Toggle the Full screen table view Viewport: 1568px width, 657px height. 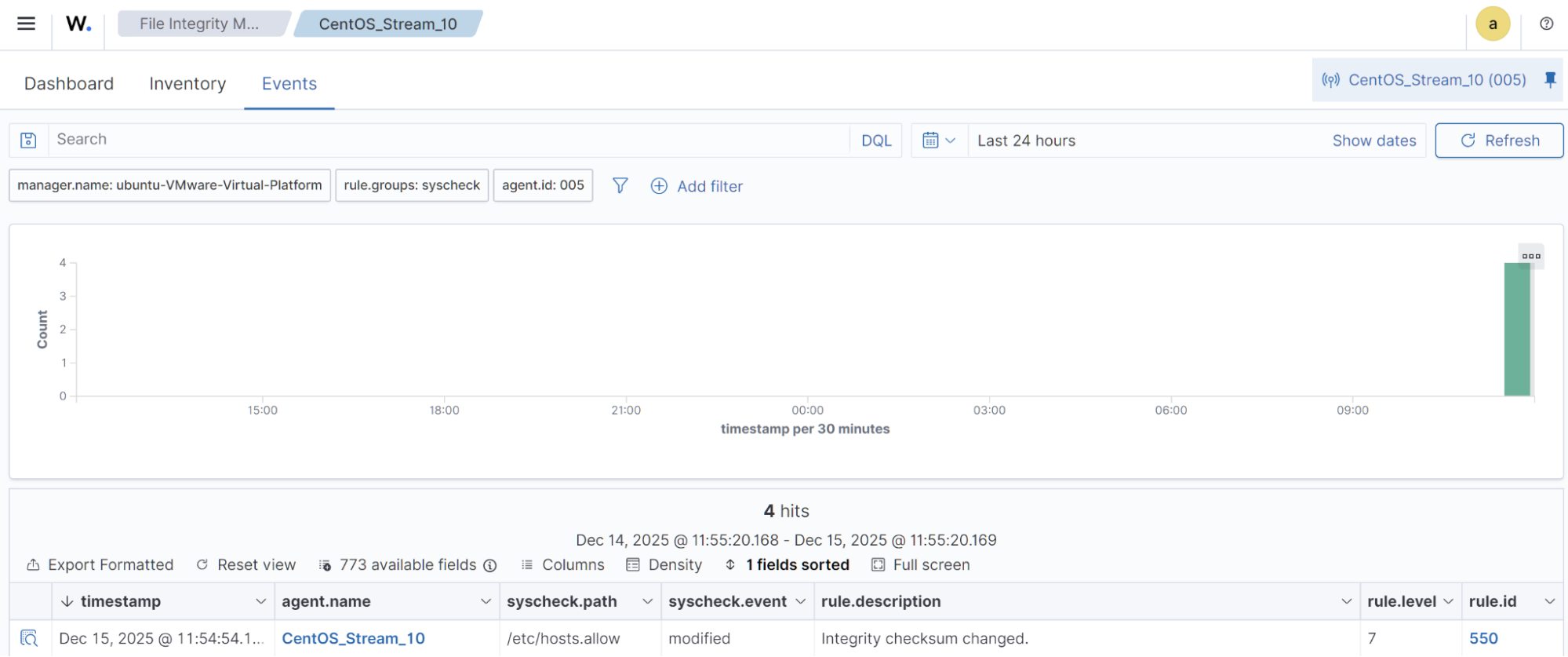coord(920,565)
